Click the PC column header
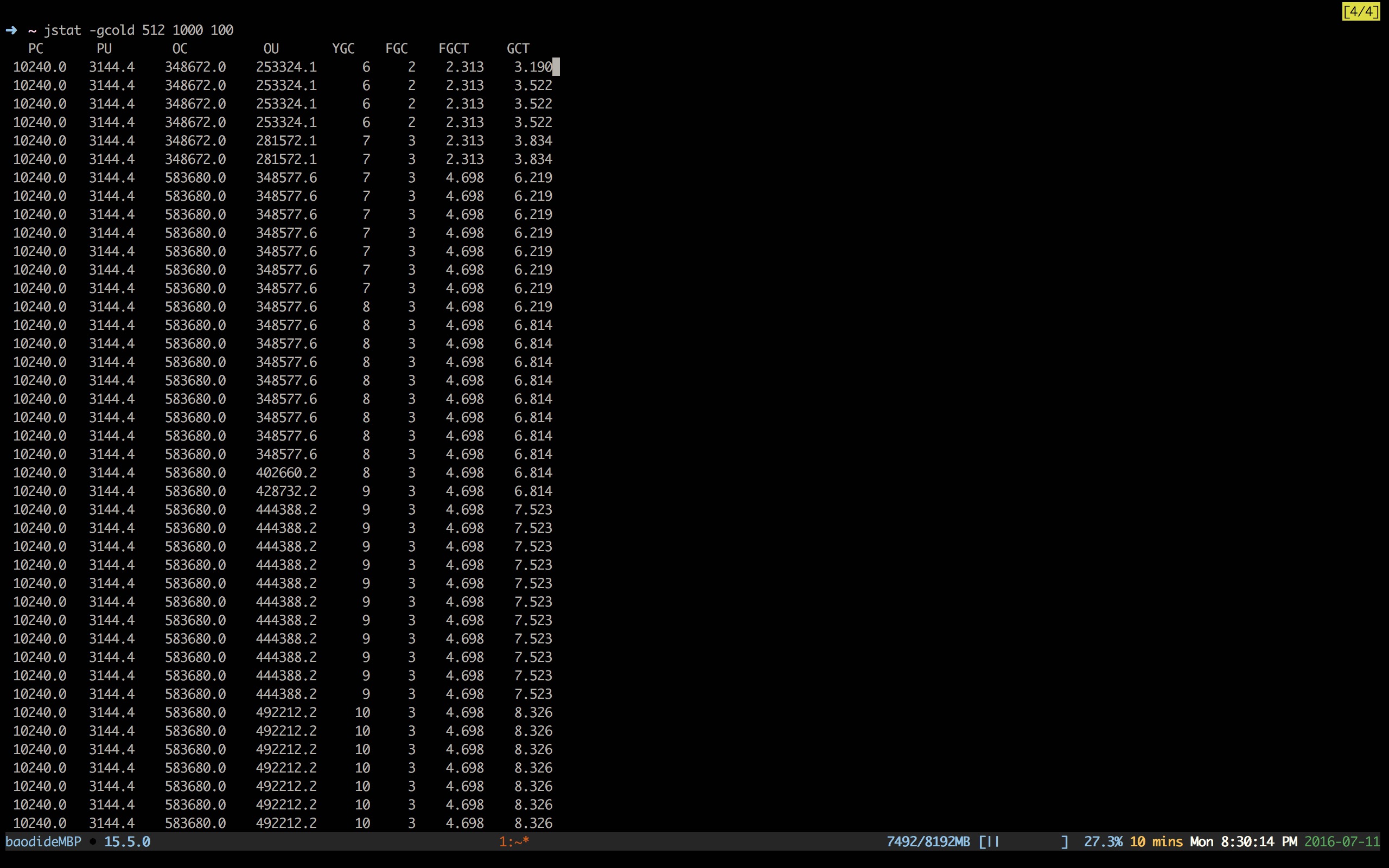Viewport: 1389px width, 868px height. click(x=36, y=48)
